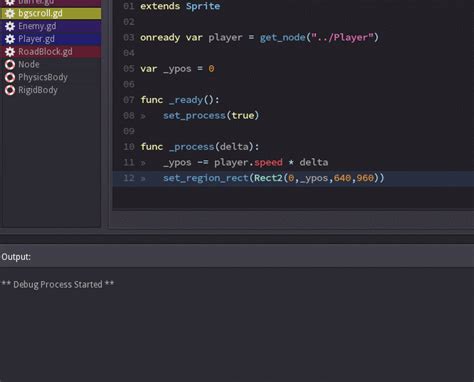The width and height of the screenshot is (474, 382).
Task: Click the ring icon beside PhysicsBody
Action: pyautogui.click(x=10, y=77)
